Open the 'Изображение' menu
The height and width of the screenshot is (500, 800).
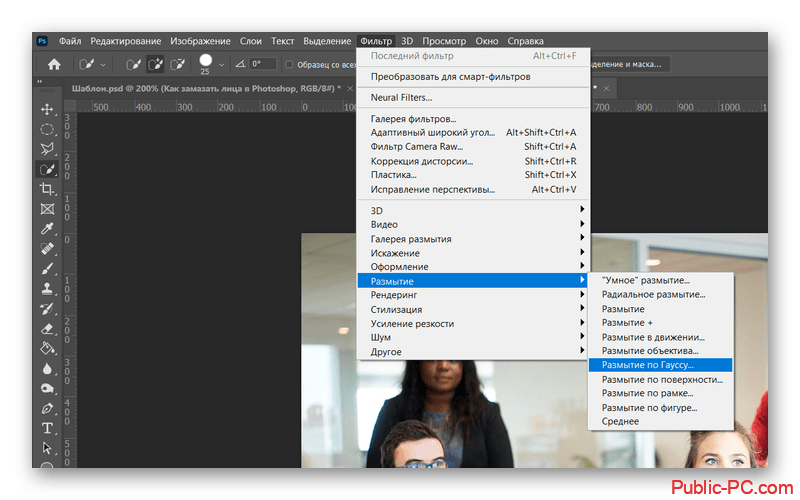click(x=200, y=41)
